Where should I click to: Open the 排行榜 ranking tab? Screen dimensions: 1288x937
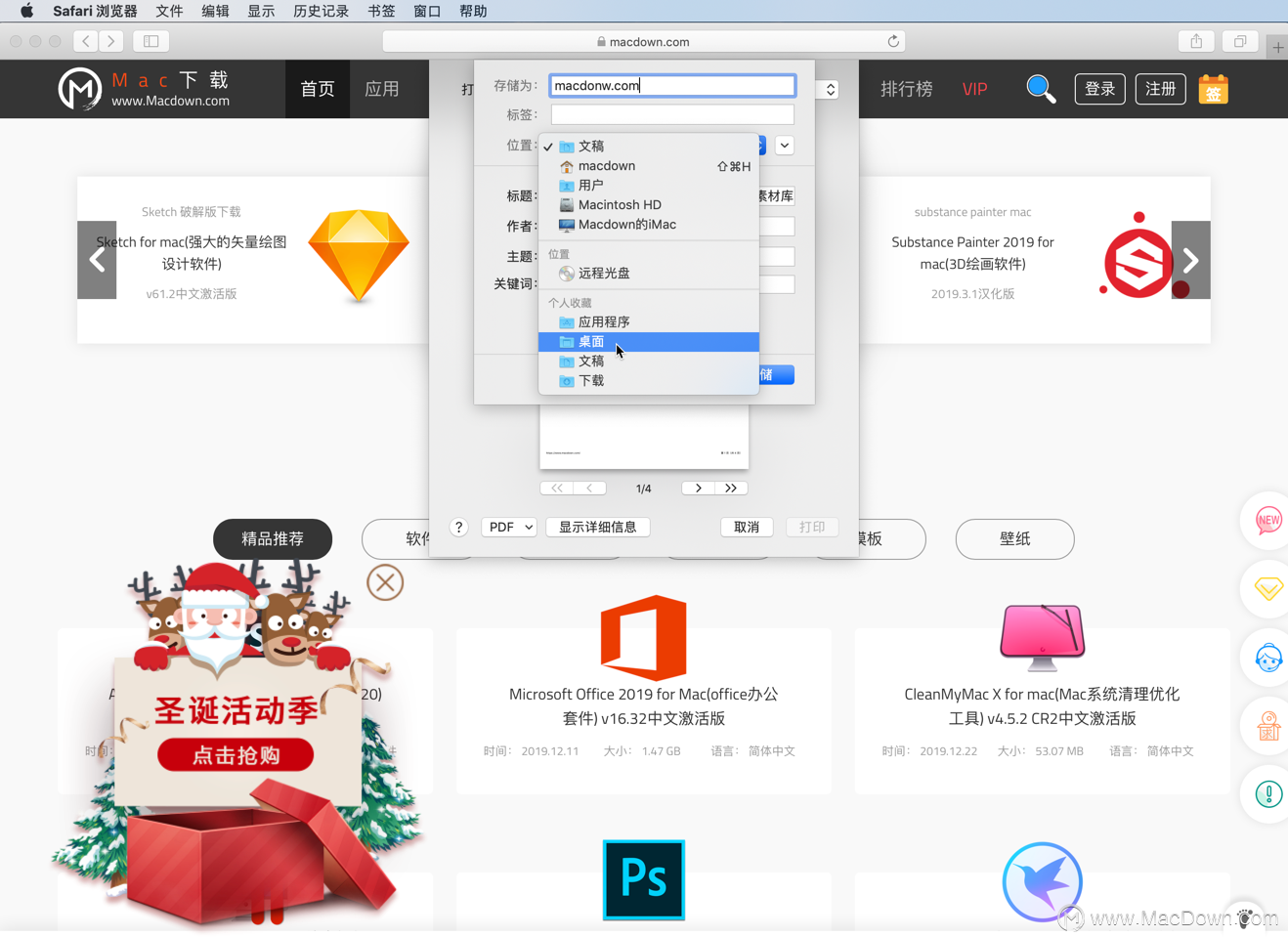coord(907,89)
